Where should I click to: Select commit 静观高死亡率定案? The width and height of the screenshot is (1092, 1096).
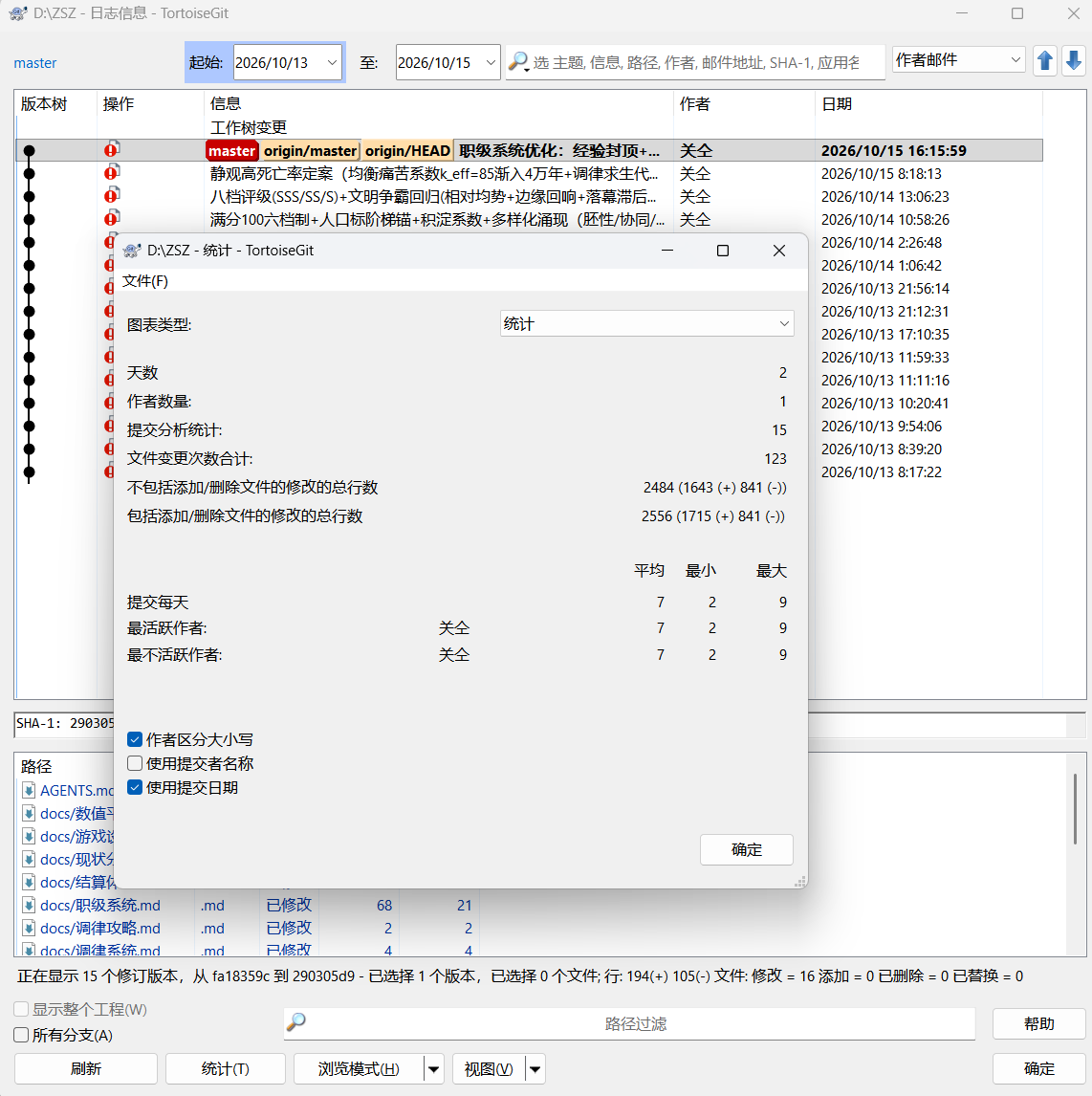coord(529,173)
